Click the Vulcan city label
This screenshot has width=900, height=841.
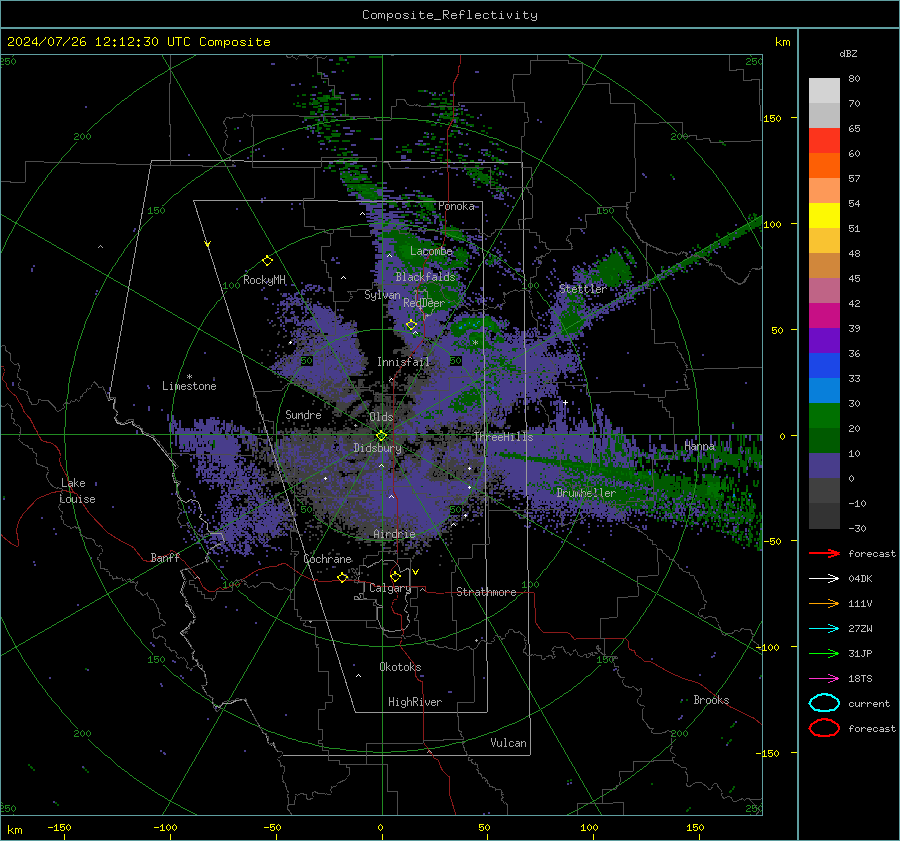(x=508, y=743)
